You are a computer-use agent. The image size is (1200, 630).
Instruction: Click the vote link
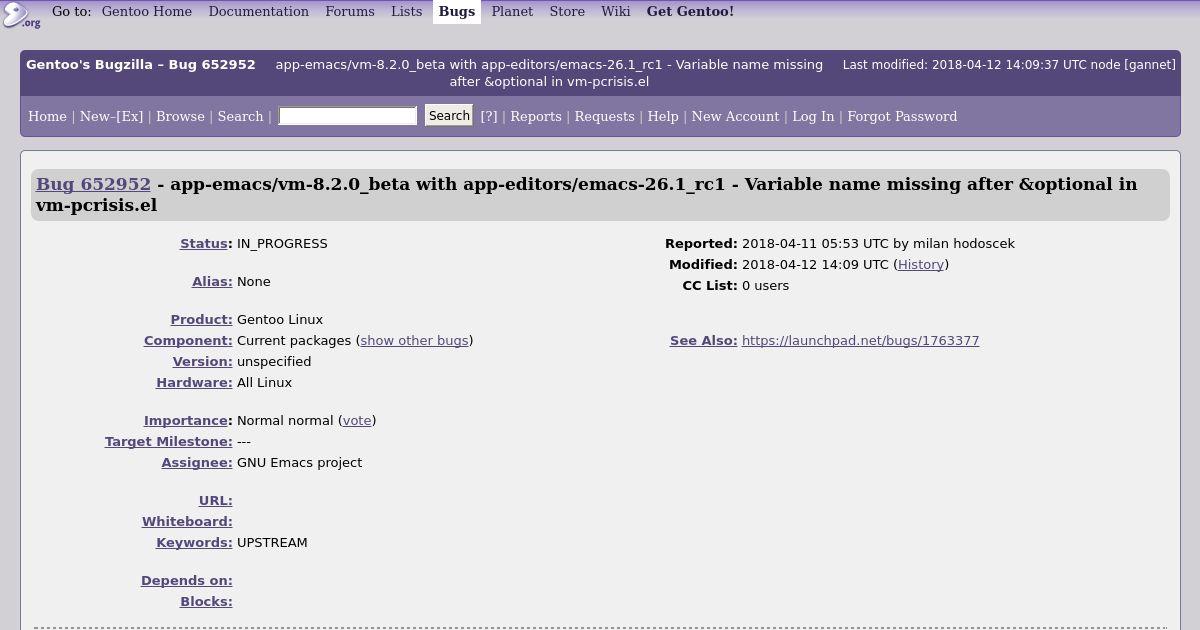(x=357, y=420)
